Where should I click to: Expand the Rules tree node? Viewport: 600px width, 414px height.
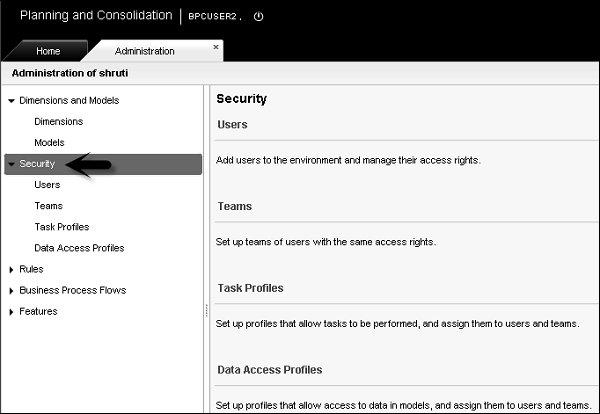(11, 270)
